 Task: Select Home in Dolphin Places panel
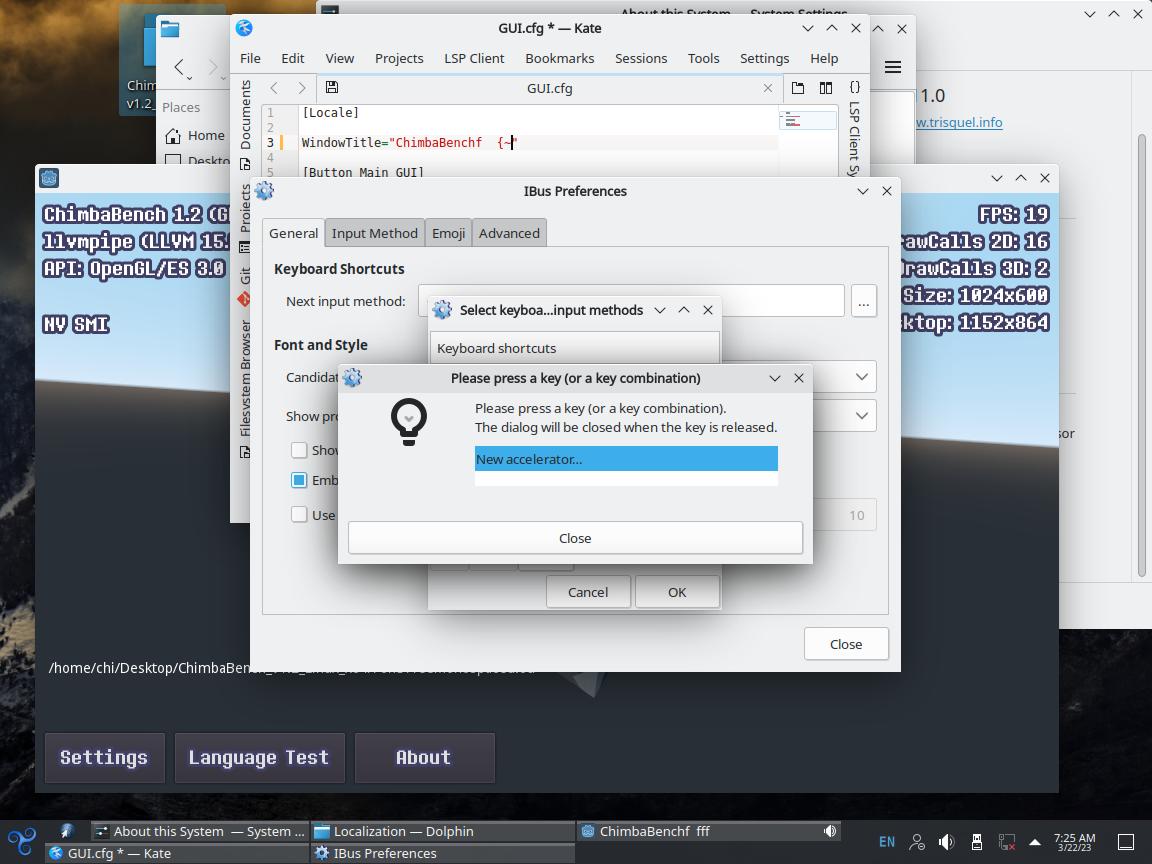pyautogui.click(x=196, y=135)
